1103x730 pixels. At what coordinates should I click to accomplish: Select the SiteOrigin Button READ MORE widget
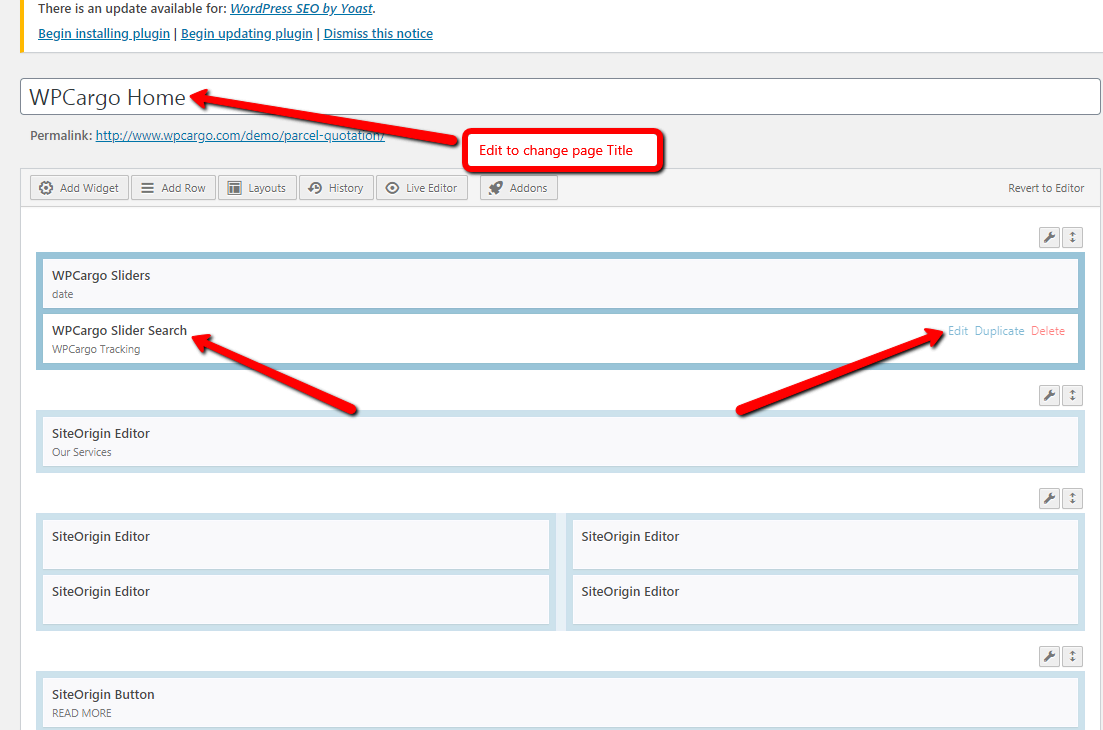click(560, 703)
